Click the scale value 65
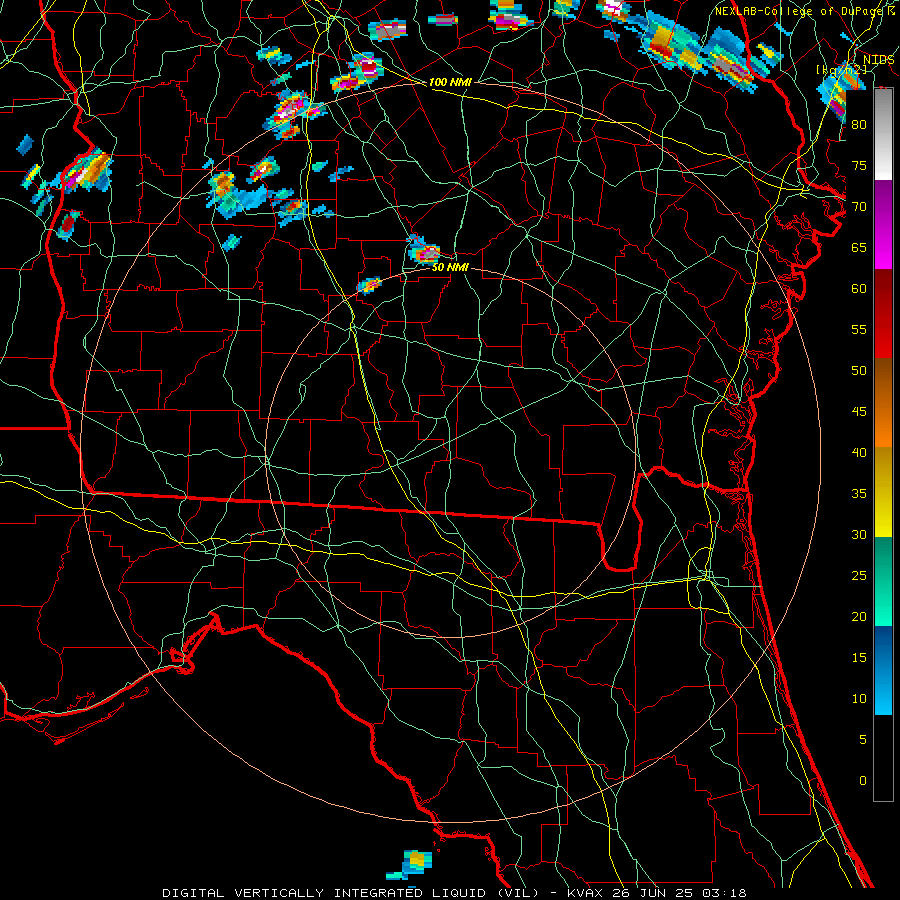Screen dimensions: 900x900 859,247
